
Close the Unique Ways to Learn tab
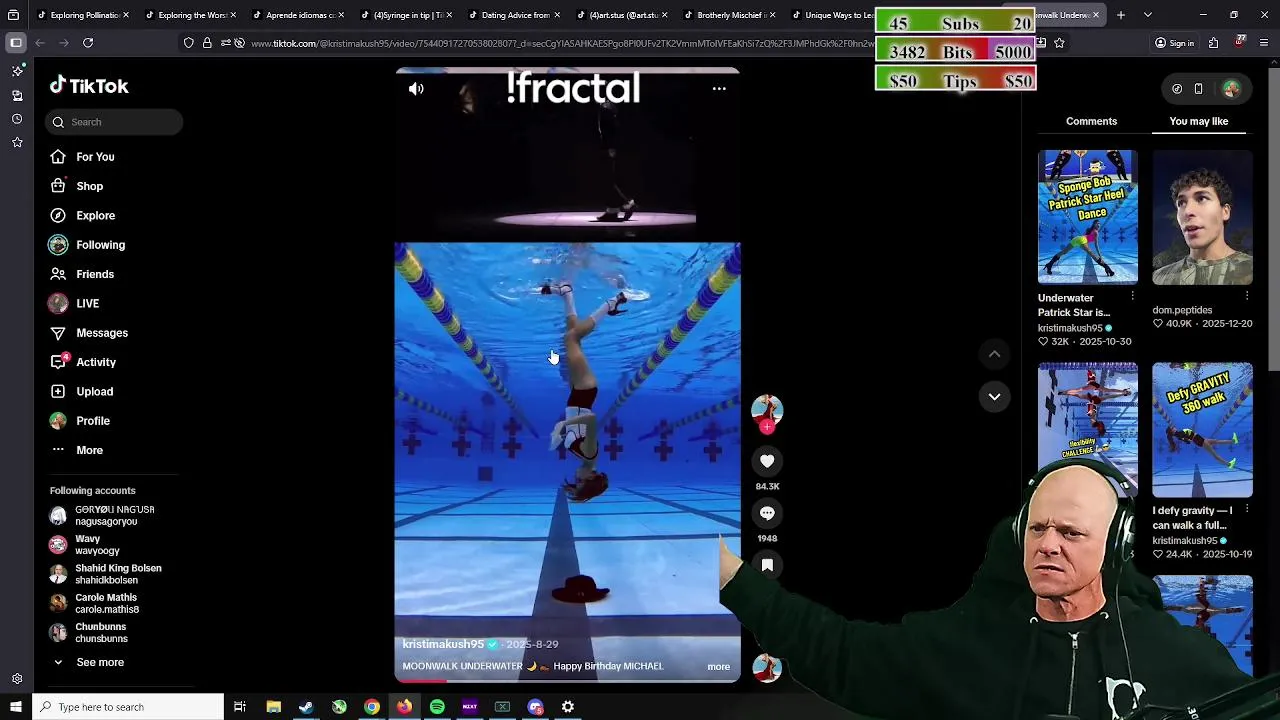pos(880,15)
